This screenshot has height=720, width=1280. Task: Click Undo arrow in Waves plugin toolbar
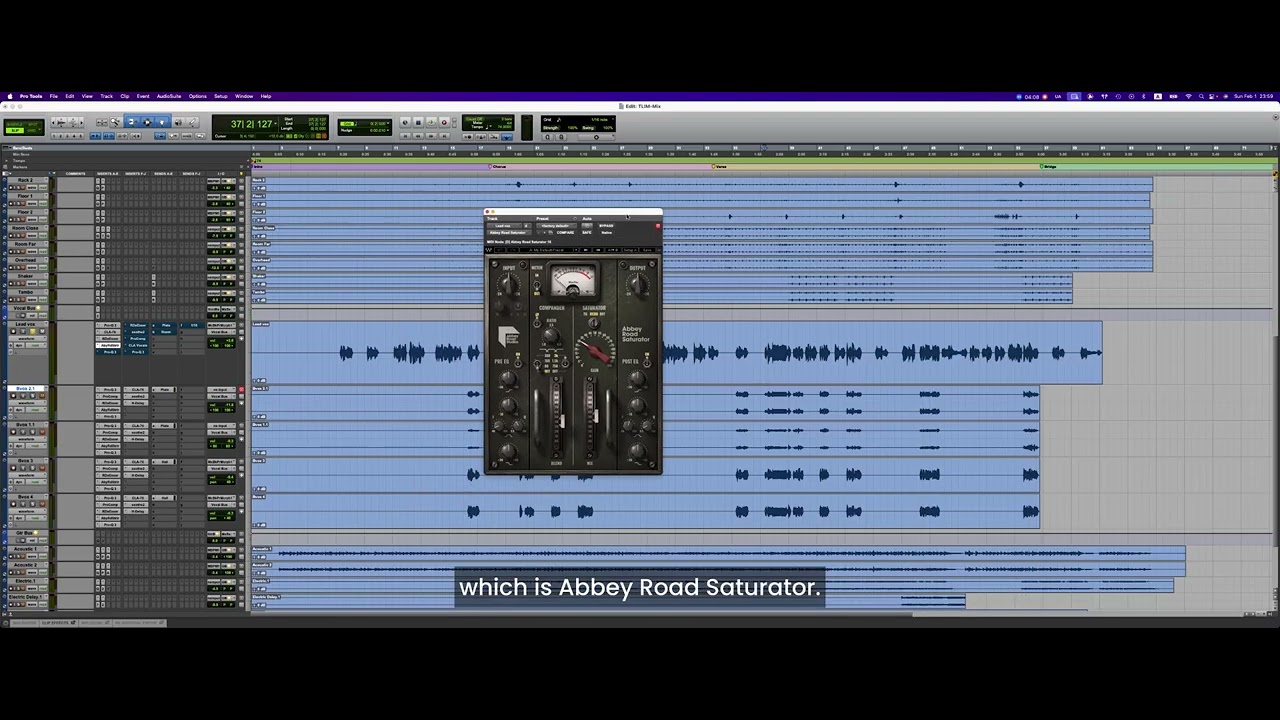coord(500,250)
